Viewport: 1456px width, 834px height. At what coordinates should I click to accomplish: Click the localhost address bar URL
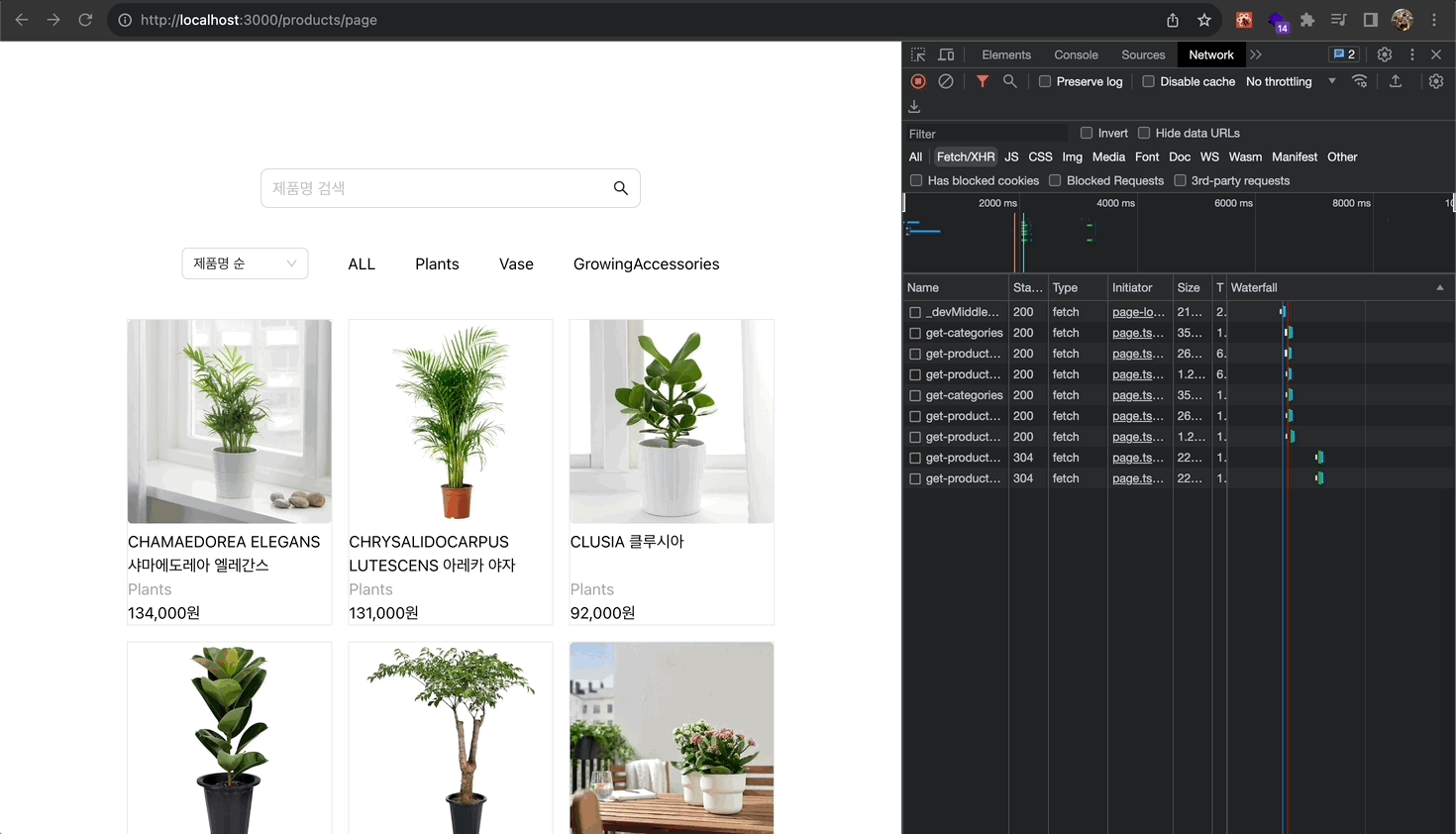(x=259, y=20)
